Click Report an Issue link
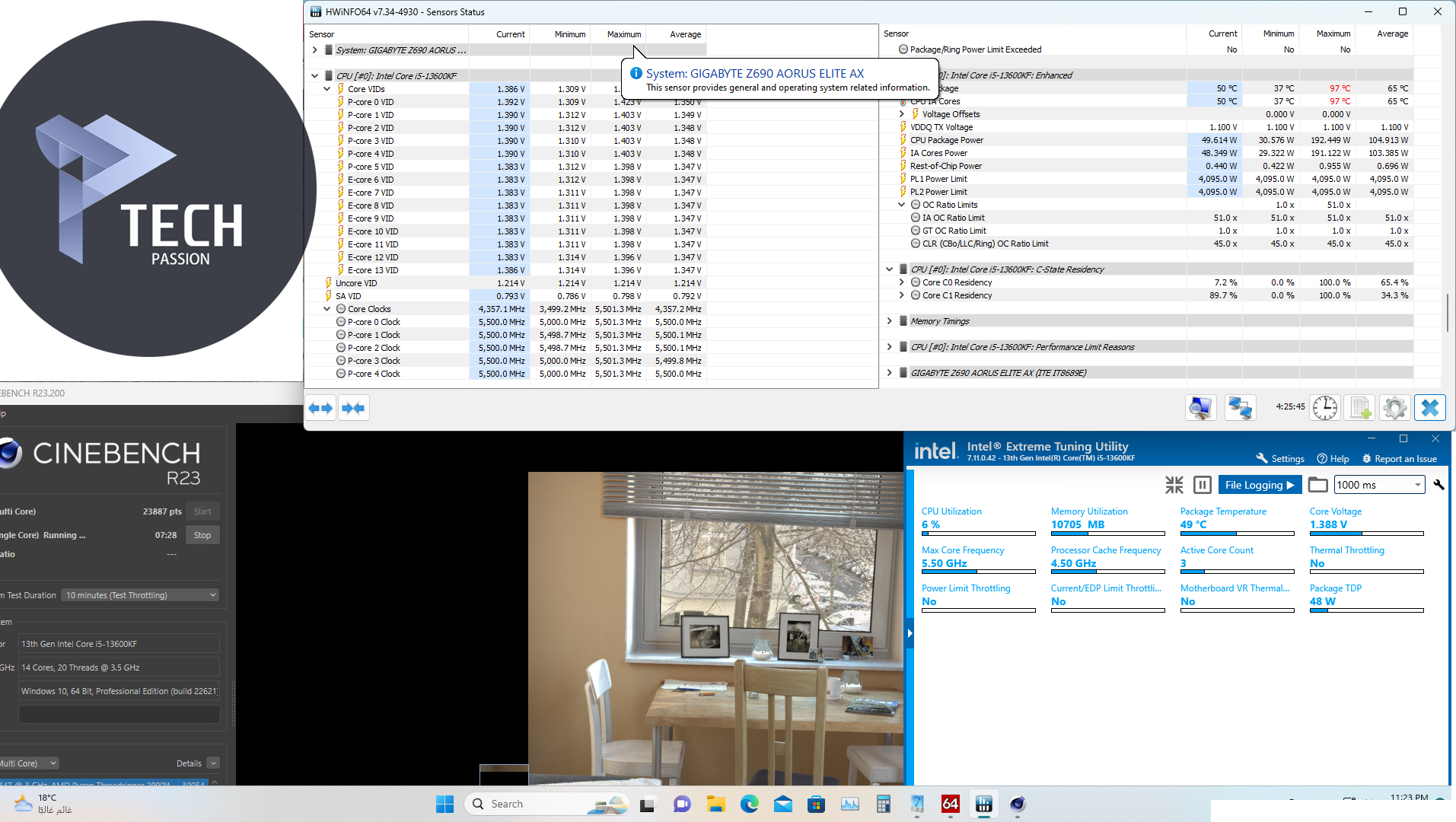 [1399, 459]
